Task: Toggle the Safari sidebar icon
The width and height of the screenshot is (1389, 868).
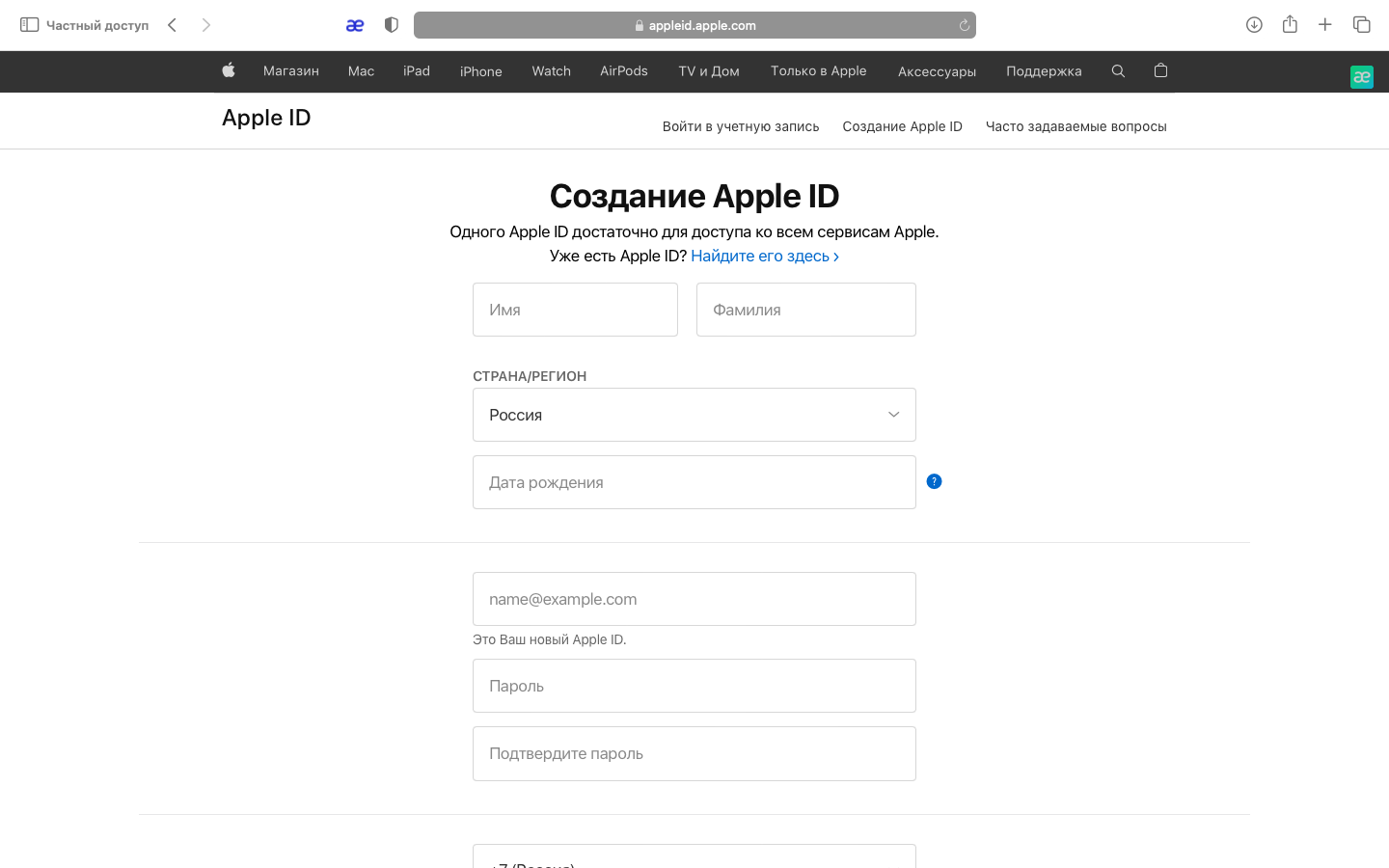Action: click(x=29, y=25)
